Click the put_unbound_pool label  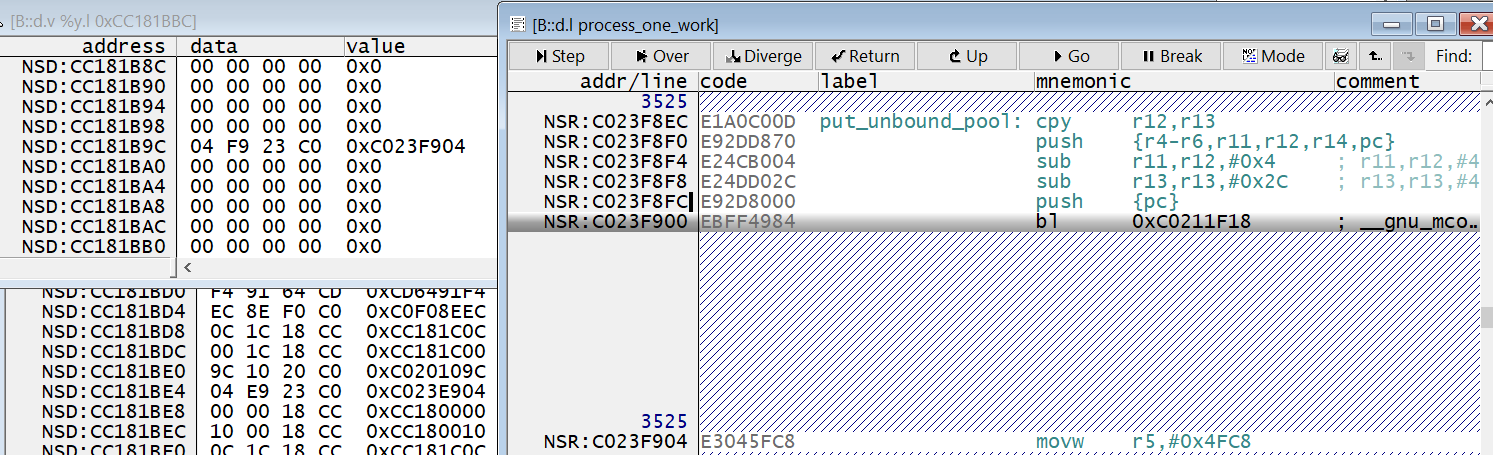click(x=920, y=121)
